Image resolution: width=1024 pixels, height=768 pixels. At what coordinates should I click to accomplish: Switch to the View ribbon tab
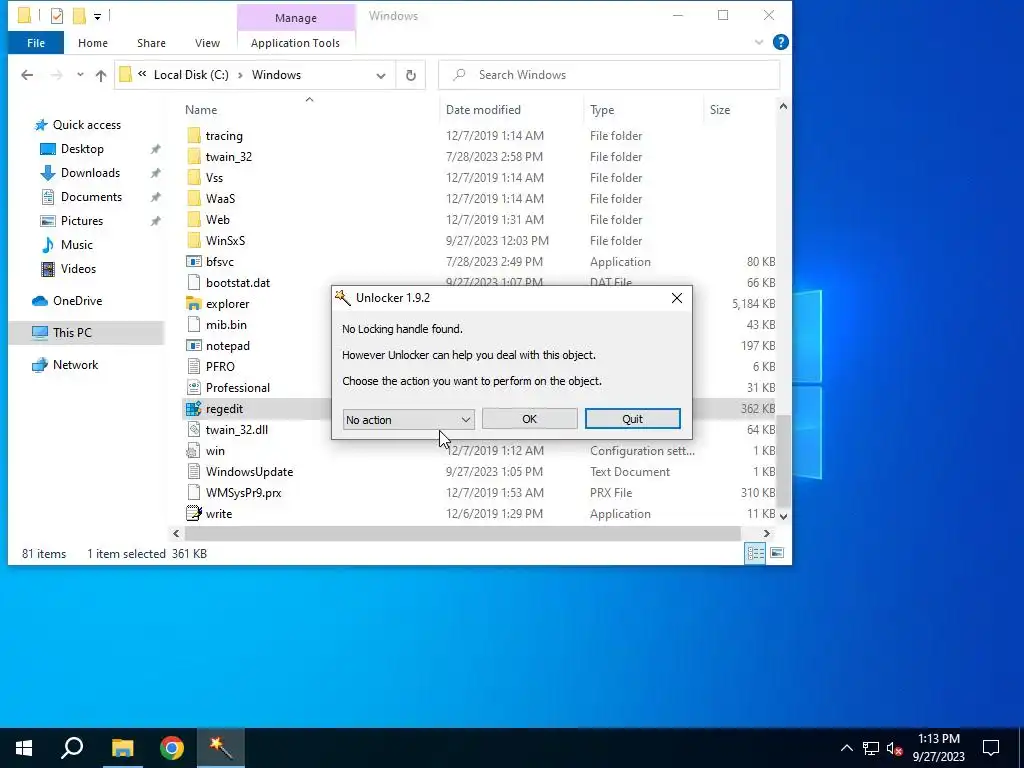pyautogui.click(x=207, y=42)
